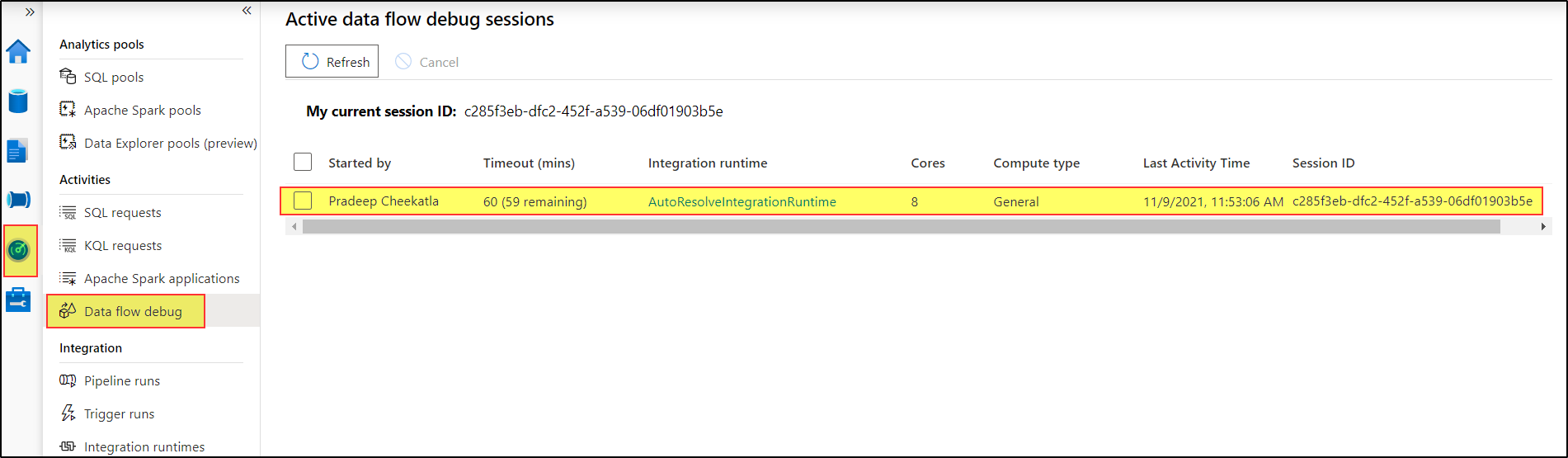Collapse the monitor side panel
The width and height of the screenshot is (1568, 458).
[247, 11]
